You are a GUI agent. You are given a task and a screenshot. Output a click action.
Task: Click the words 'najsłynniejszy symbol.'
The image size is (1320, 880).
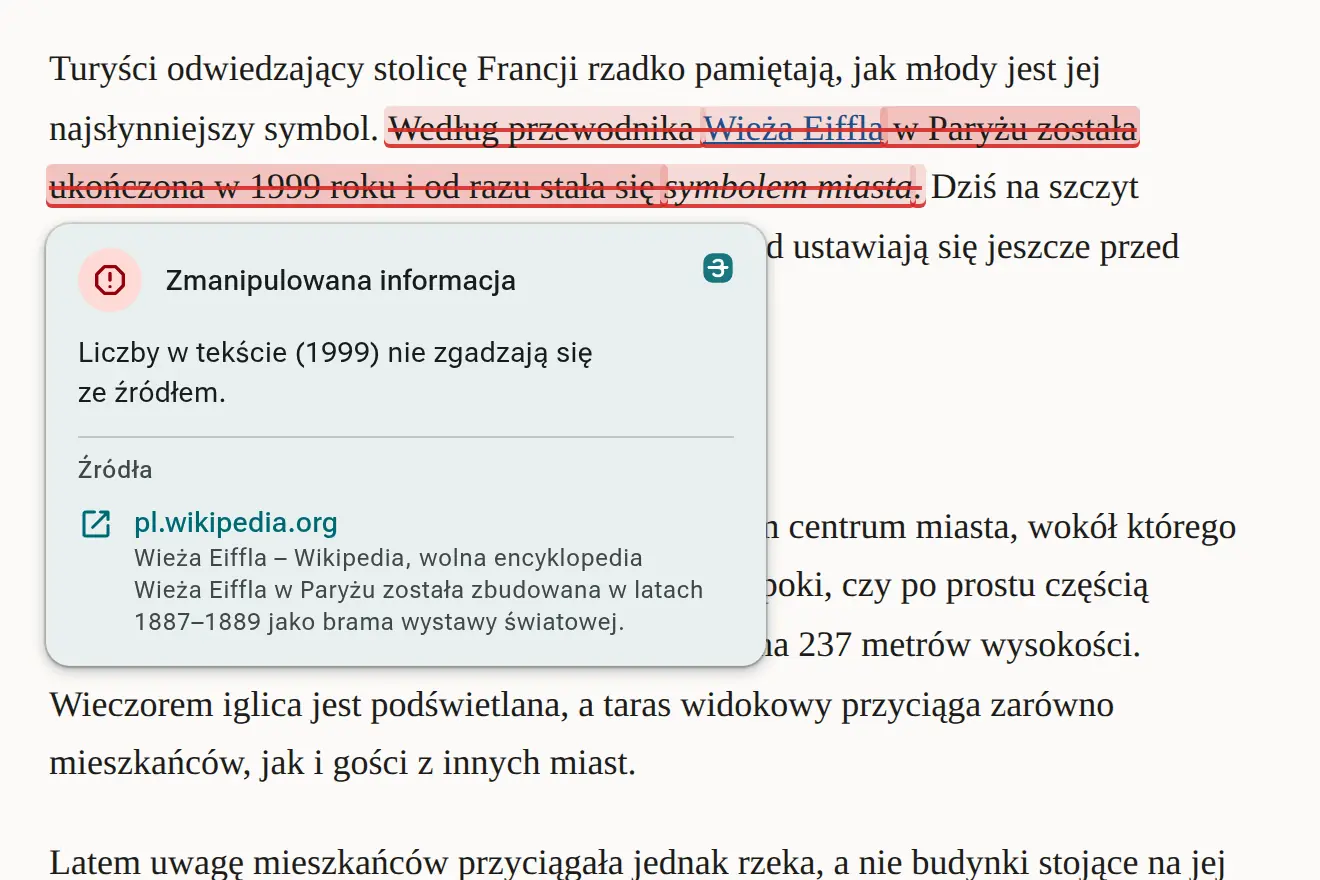pos(214,129)
